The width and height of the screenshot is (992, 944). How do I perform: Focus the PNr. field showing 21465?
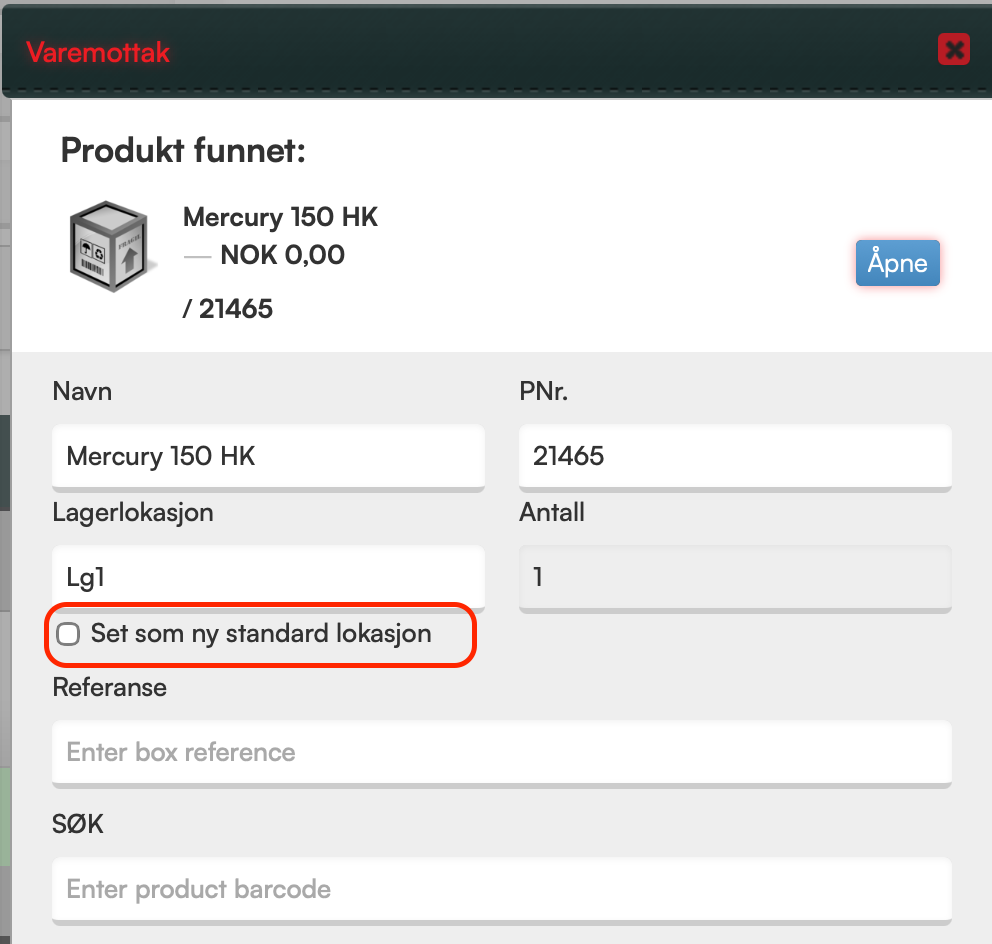[x=735, y=456]
